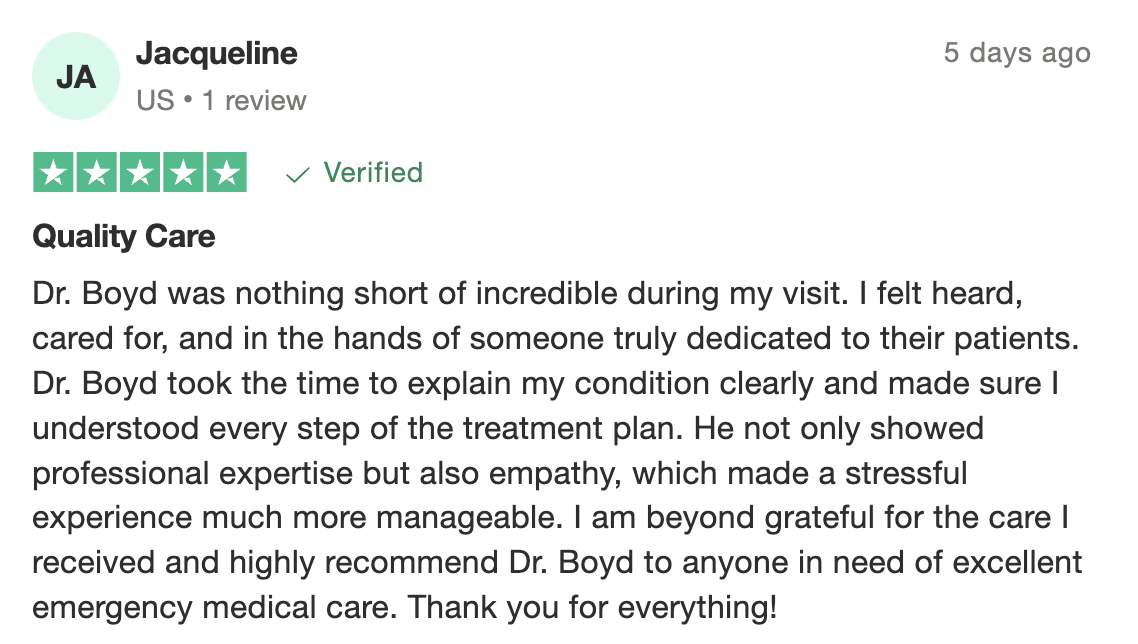The image size is (1138, 644).
Task: Click the "5 days ago" date
Action: pos(1016,53)
